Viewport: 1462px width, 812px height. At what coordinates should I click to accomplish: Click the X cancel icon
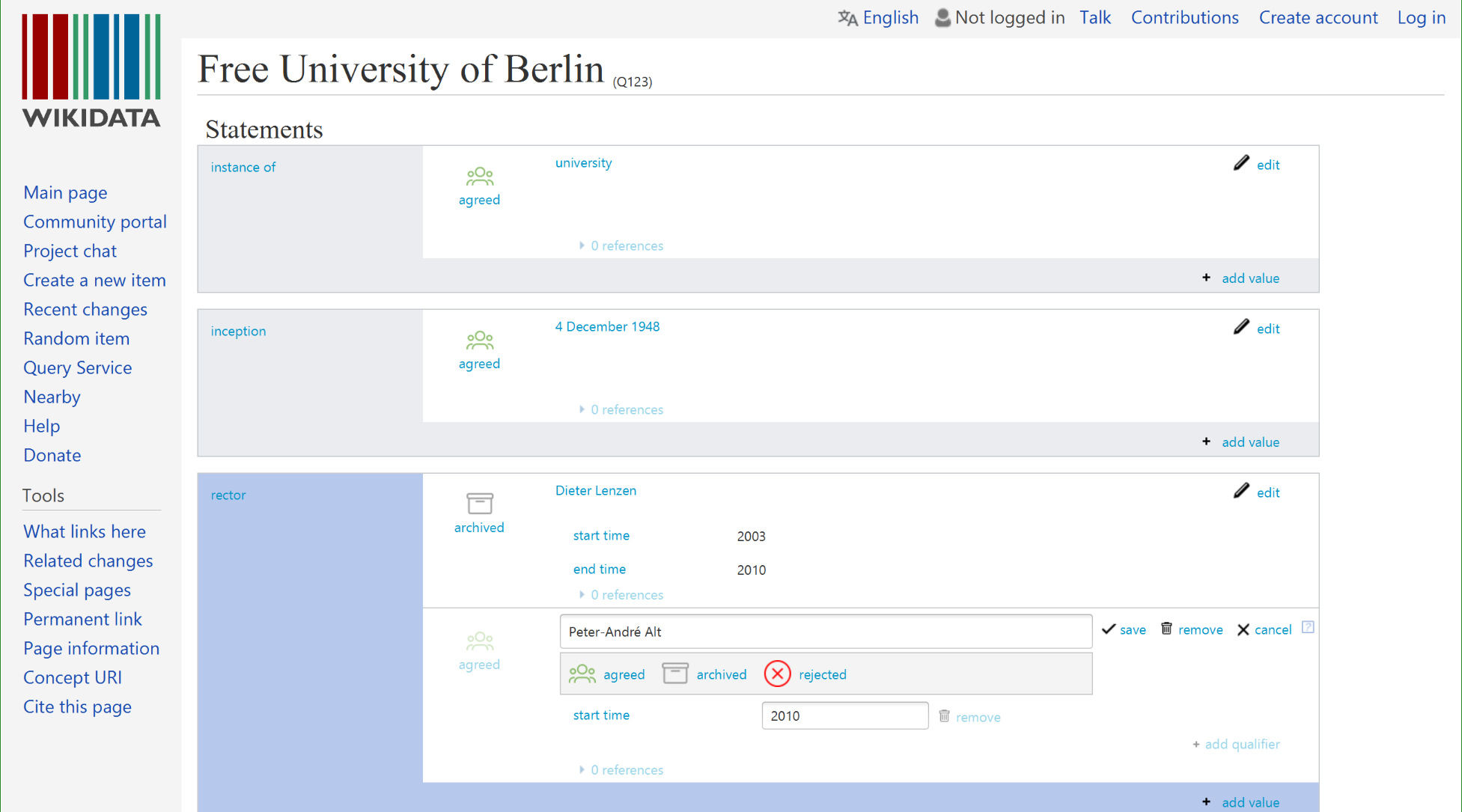click(x=1243, y=629)
